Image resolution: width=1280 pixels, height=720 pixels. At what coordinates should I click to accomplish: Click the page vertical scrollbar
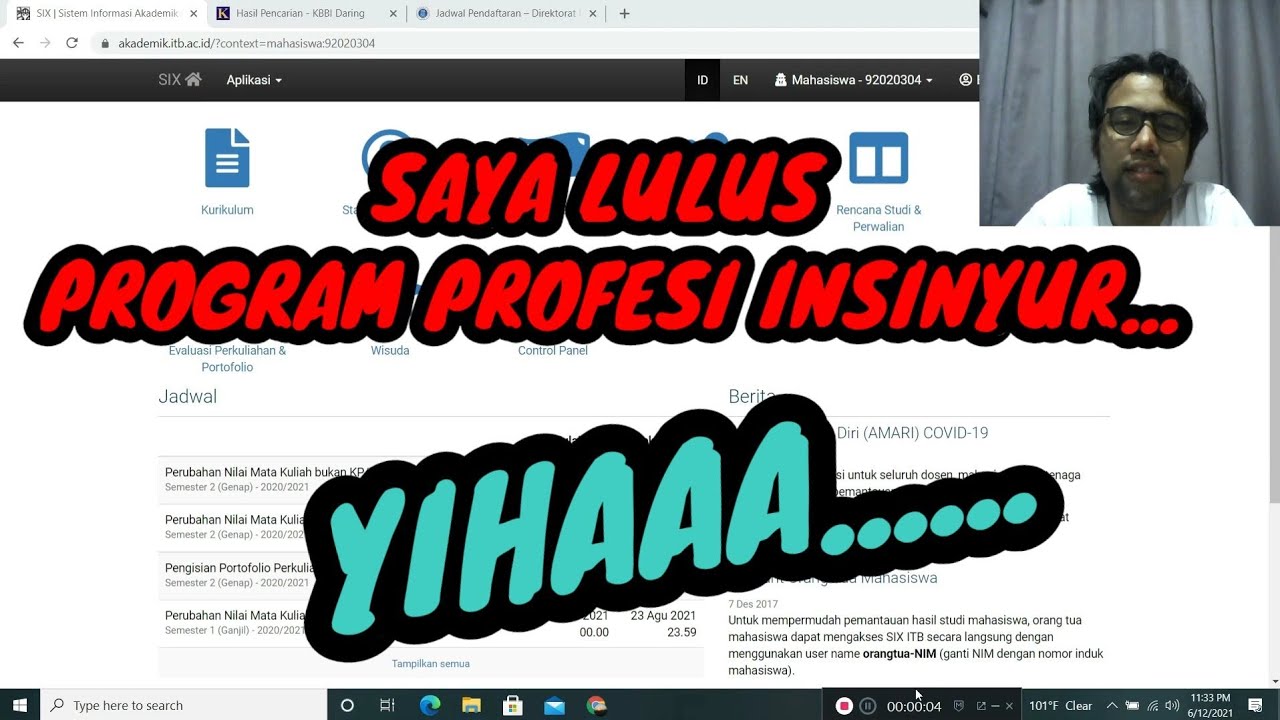click(1274, 365)
